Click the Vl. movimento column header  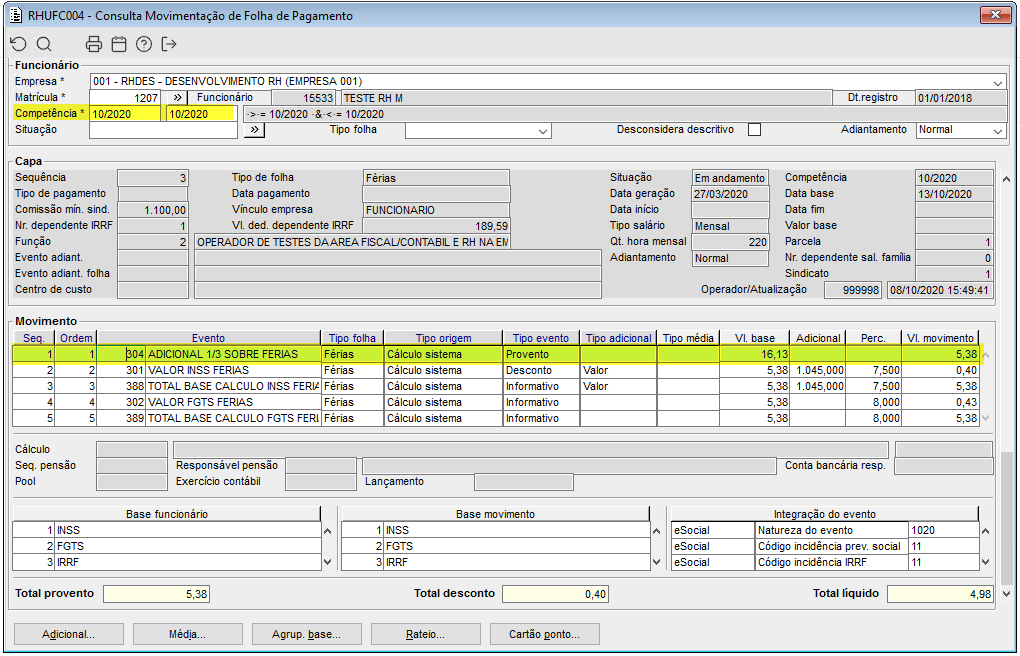(939, 338)
